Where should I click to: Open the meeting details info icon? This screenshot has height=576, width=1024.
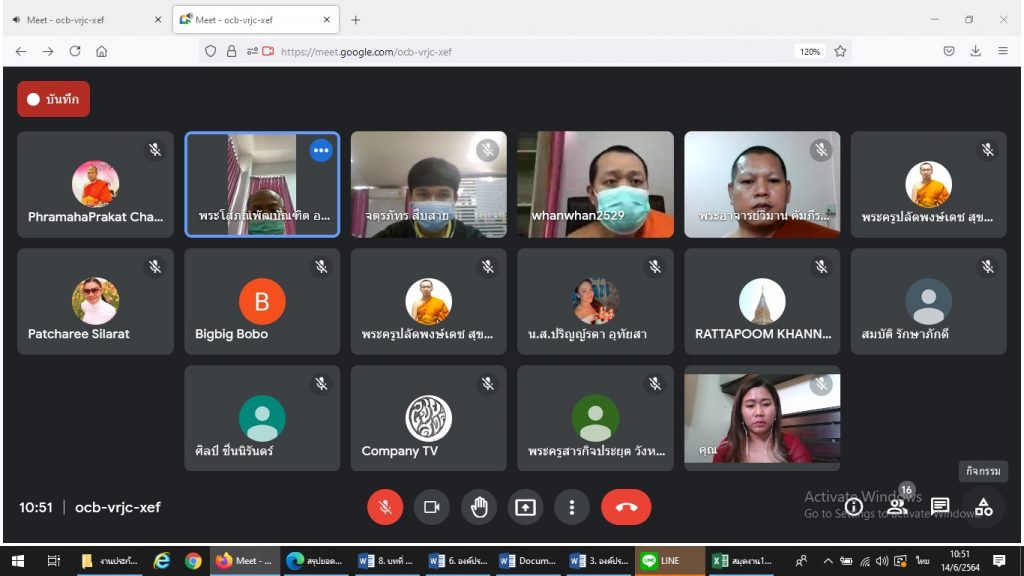(854, 507)
